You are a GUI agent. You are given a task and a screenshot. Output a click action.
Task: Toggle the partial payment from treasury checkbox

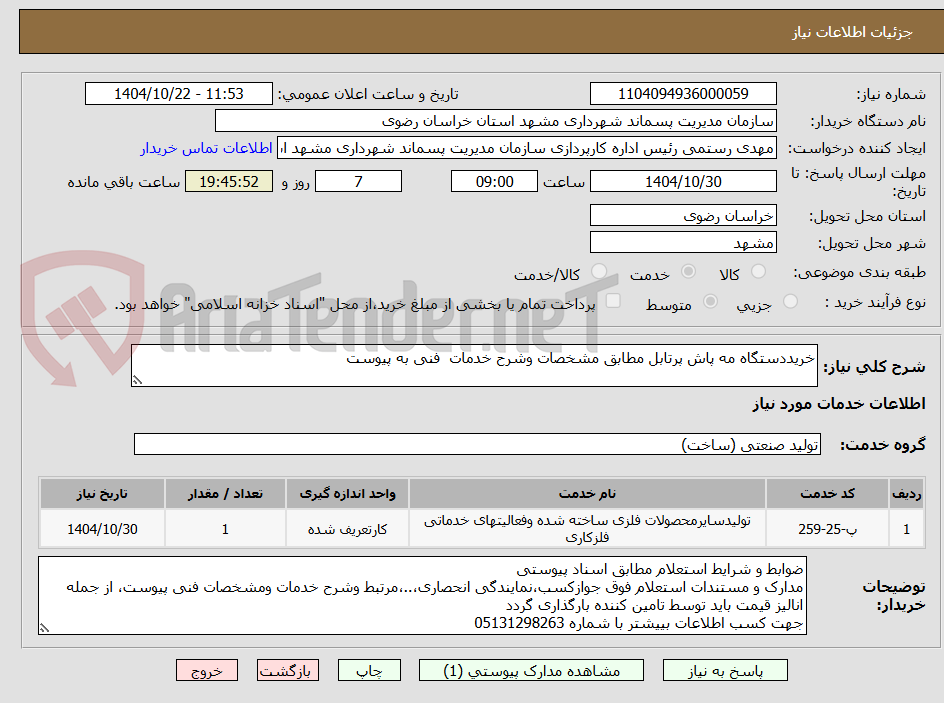(x=612, y=298)
